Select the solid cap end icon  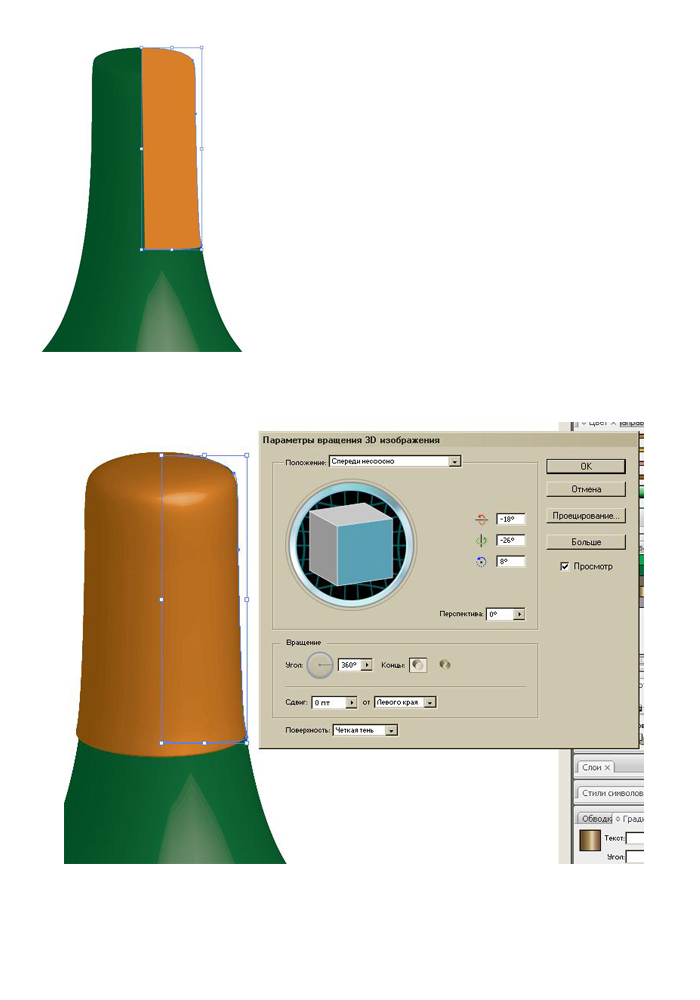418,665
